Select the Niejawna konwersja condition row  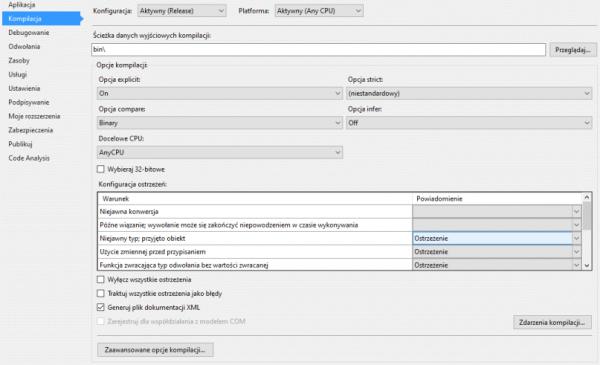pyautogui.click(x=255, y=212)
